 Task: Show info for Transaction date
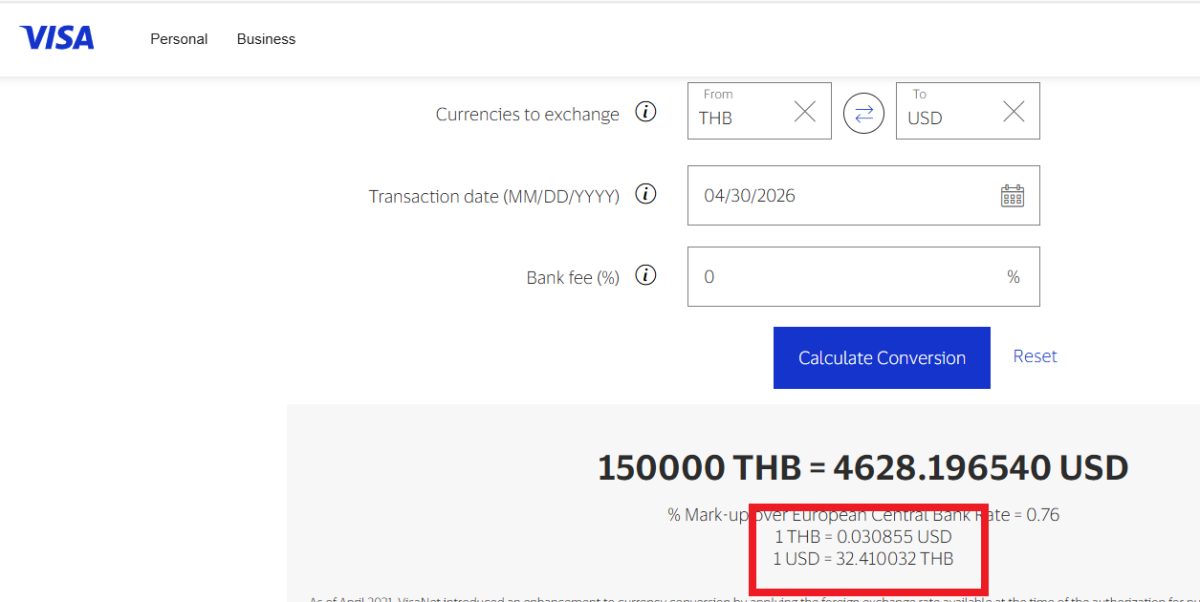click(x=647, y=194)
